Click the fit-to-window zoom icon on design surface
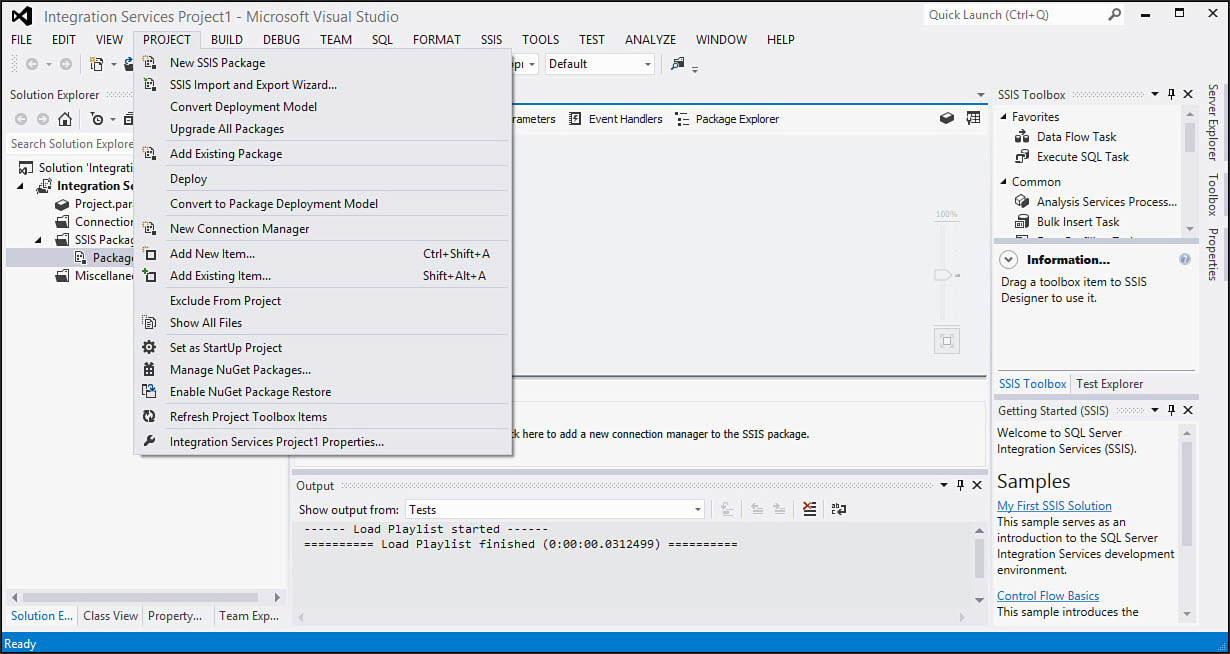 coord(946,340)
